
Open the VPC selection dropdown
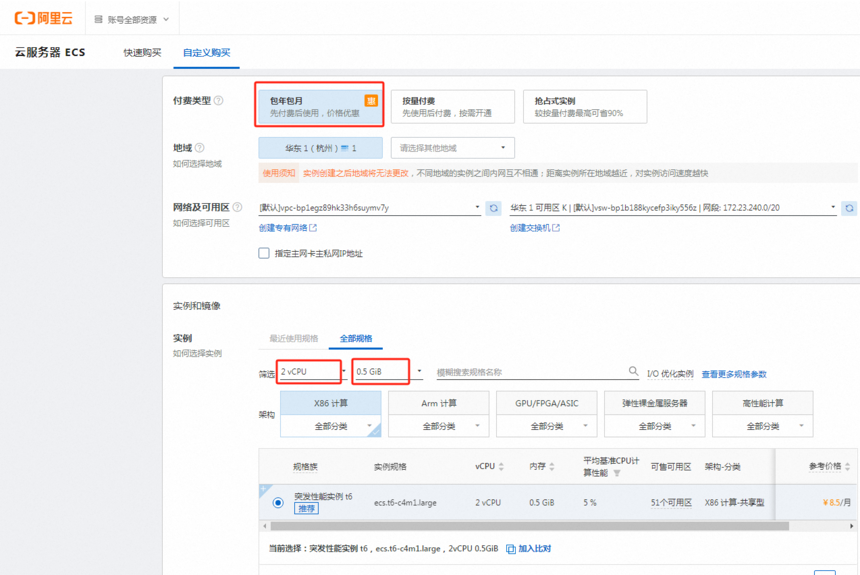(370, 207)
